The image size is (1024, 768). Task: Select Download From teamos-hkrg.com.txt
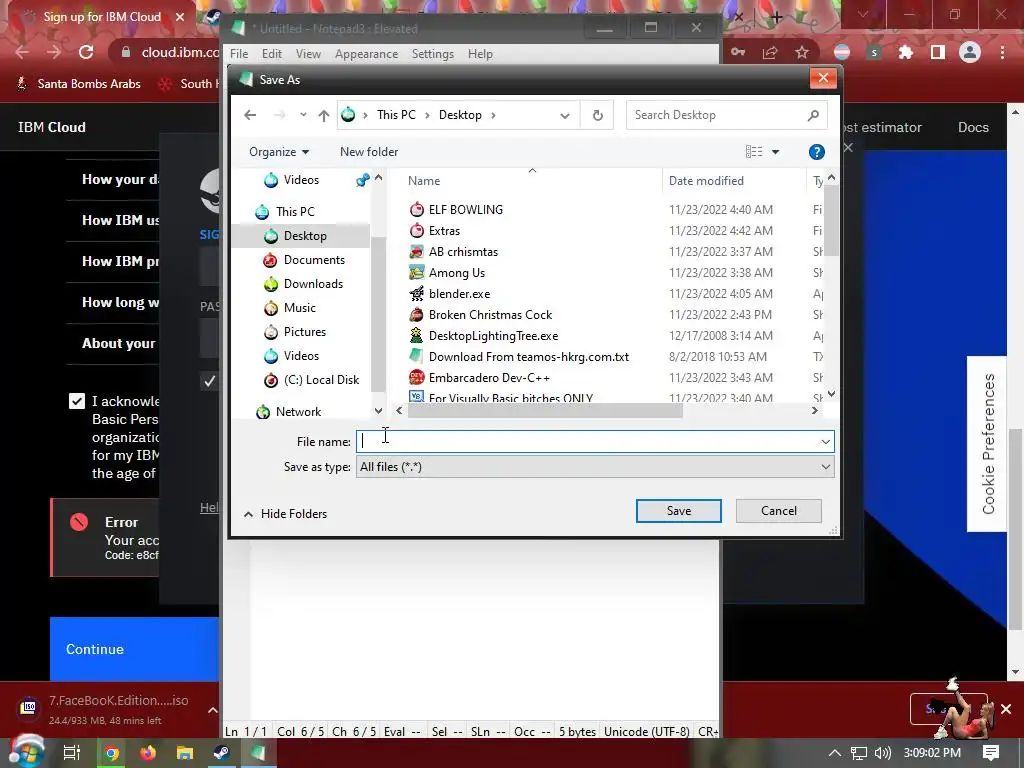(x=528, y=357)
